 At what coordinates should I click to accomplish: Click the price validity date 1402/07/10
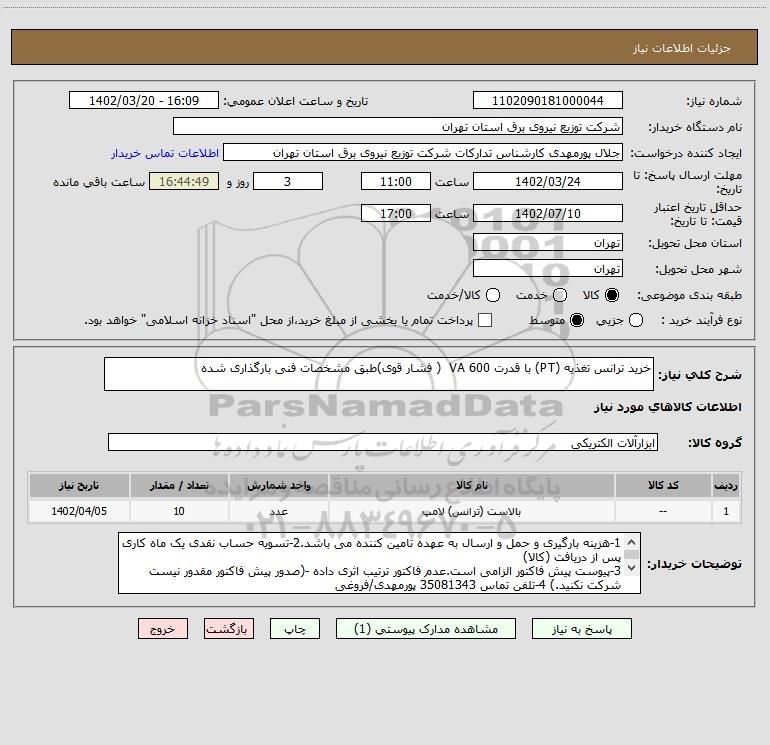[548, 213]
